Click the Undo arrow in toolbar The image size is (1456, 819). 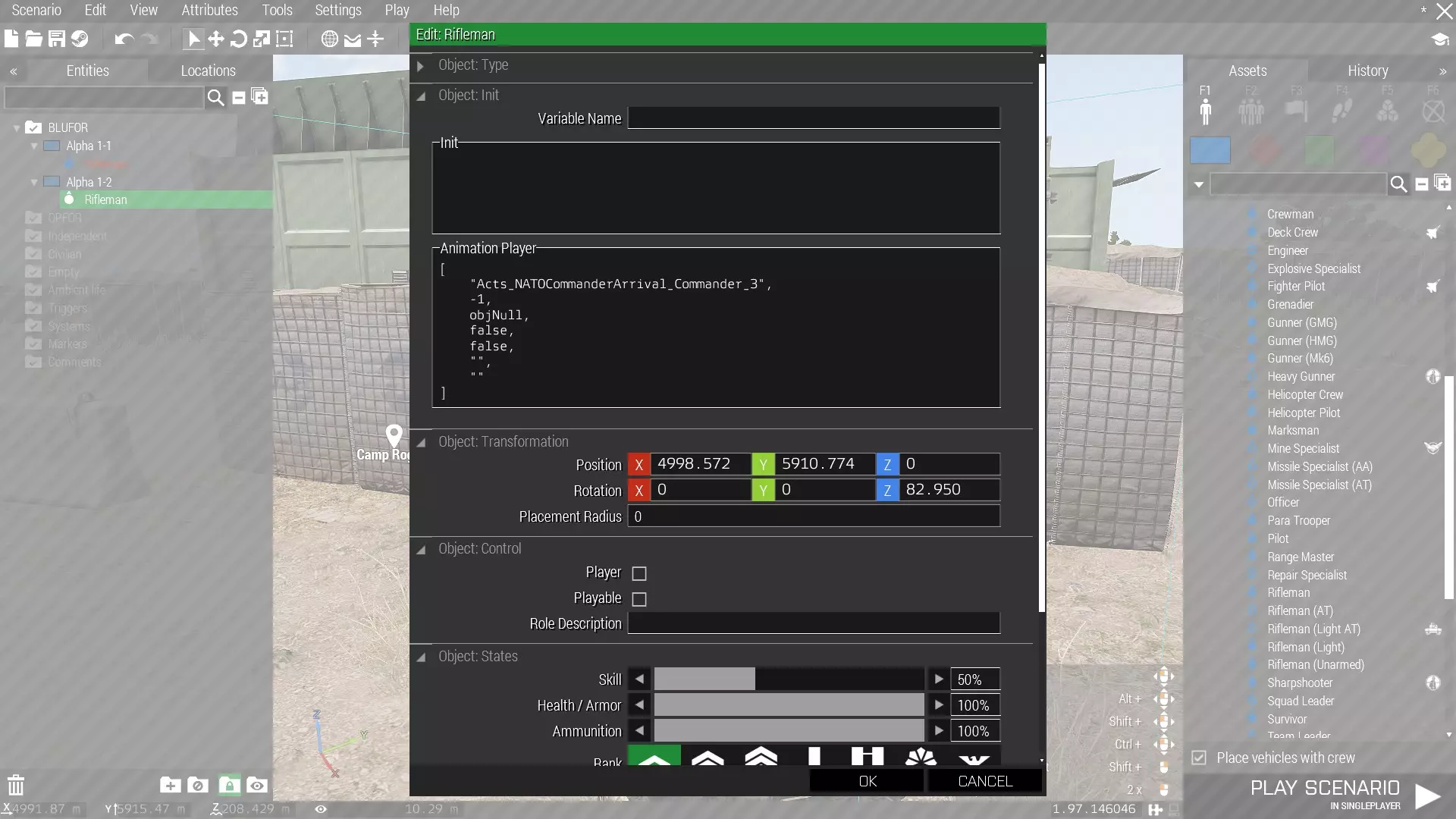[124, 39]
